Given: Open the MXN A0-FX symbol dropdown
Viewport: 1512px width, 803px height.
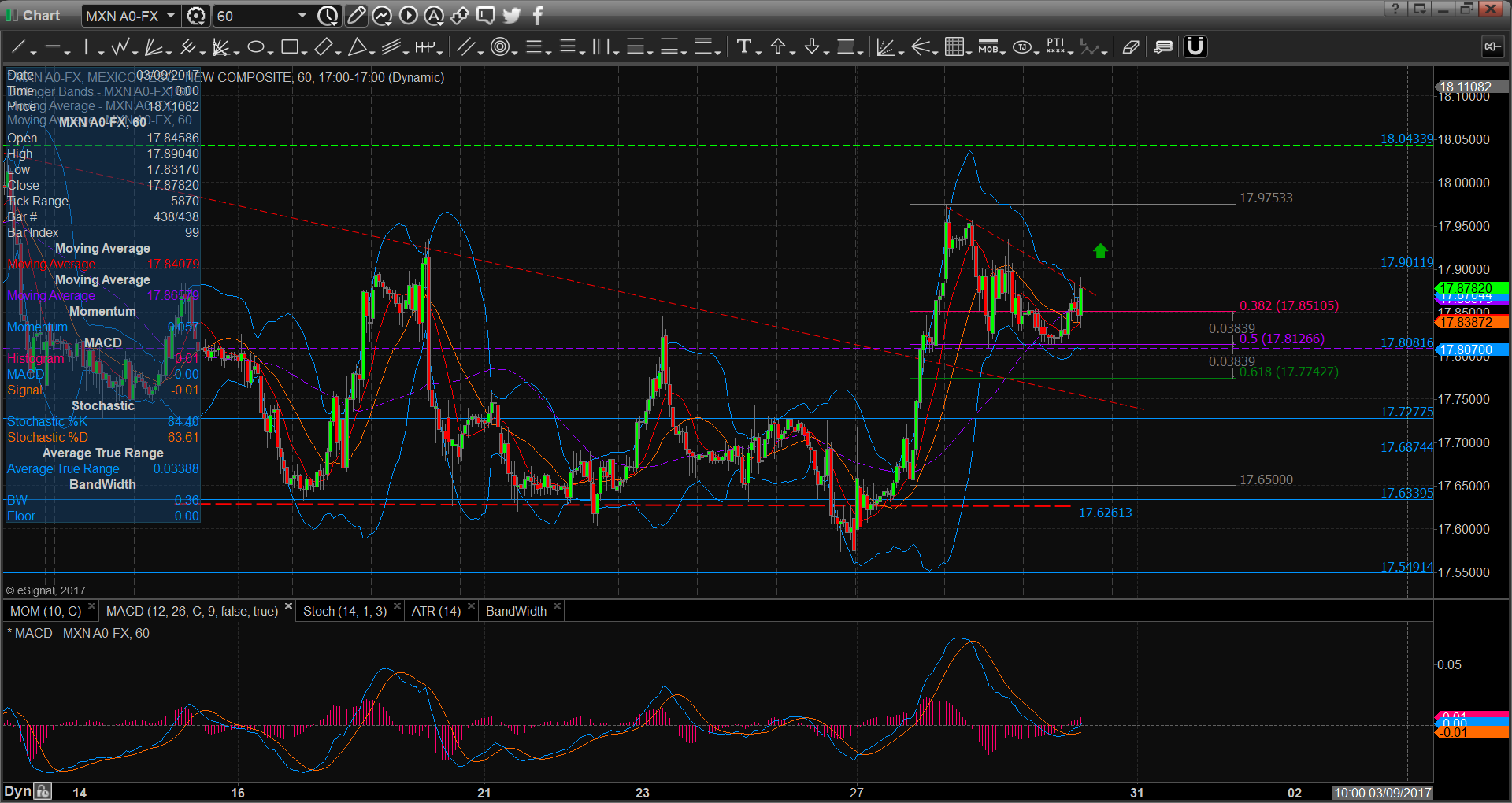Looking at the screenshot, I should 170,15.
